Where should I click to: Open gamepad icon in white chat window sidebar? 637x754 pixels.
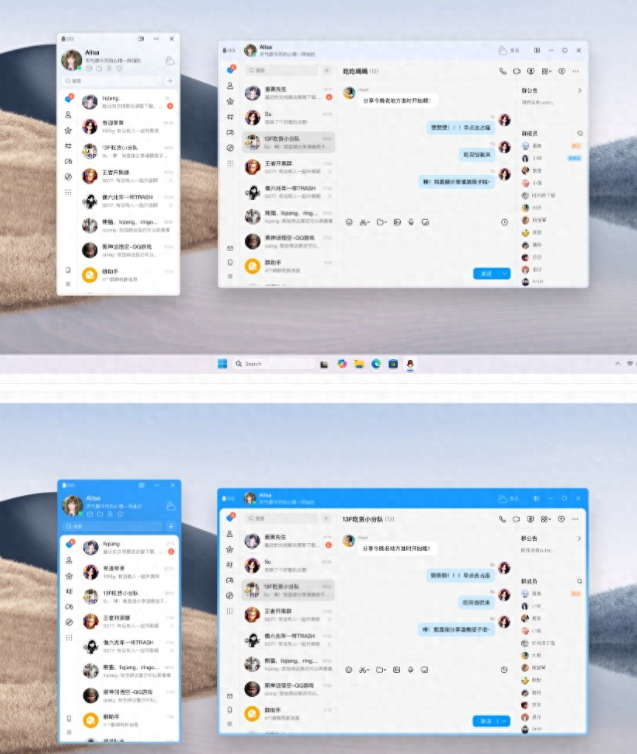coord(230,132)
